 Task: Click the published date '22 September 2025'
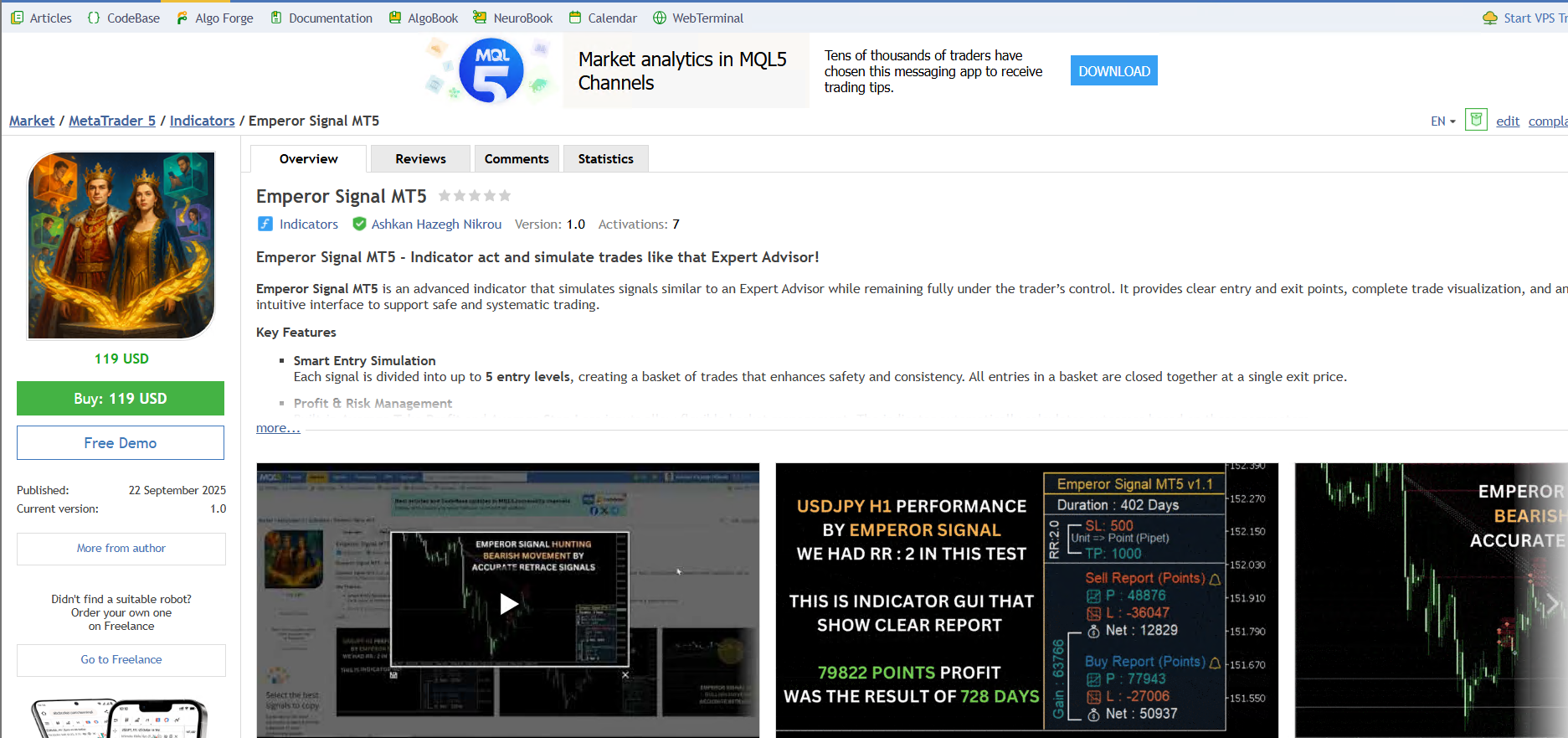tap(177, 490)
